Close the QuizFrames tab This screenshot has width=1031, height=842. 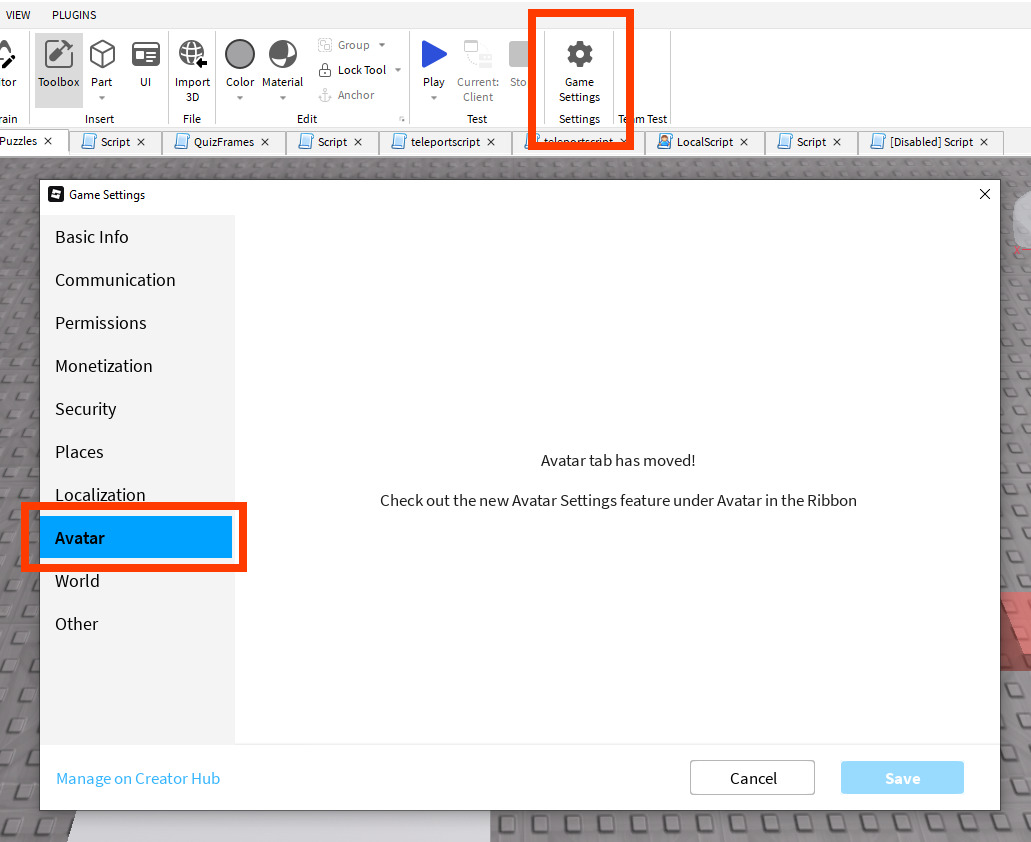[x=265, y=142]
